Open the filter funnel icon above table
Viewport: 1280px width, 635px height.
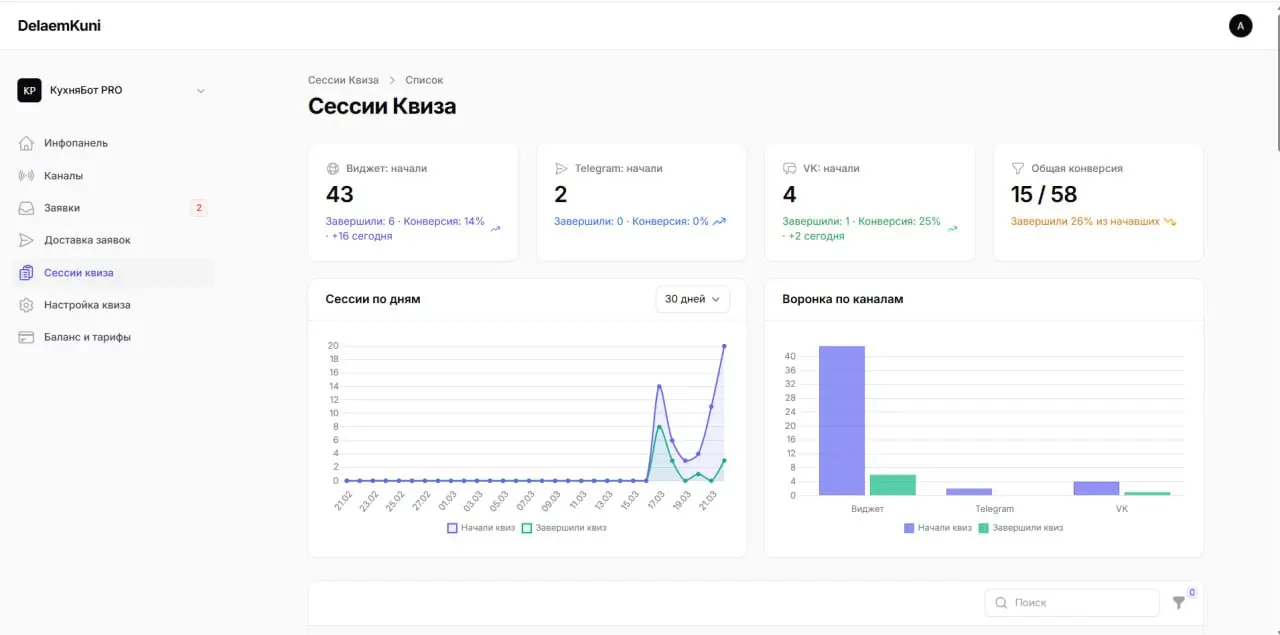1178,602
